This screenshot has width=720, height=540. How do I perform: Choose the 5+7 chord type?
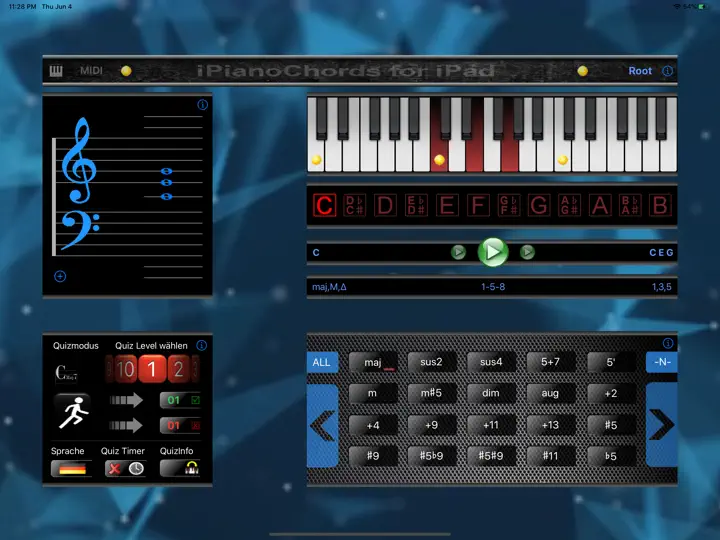pyautogui.click(x=551, y=362)
